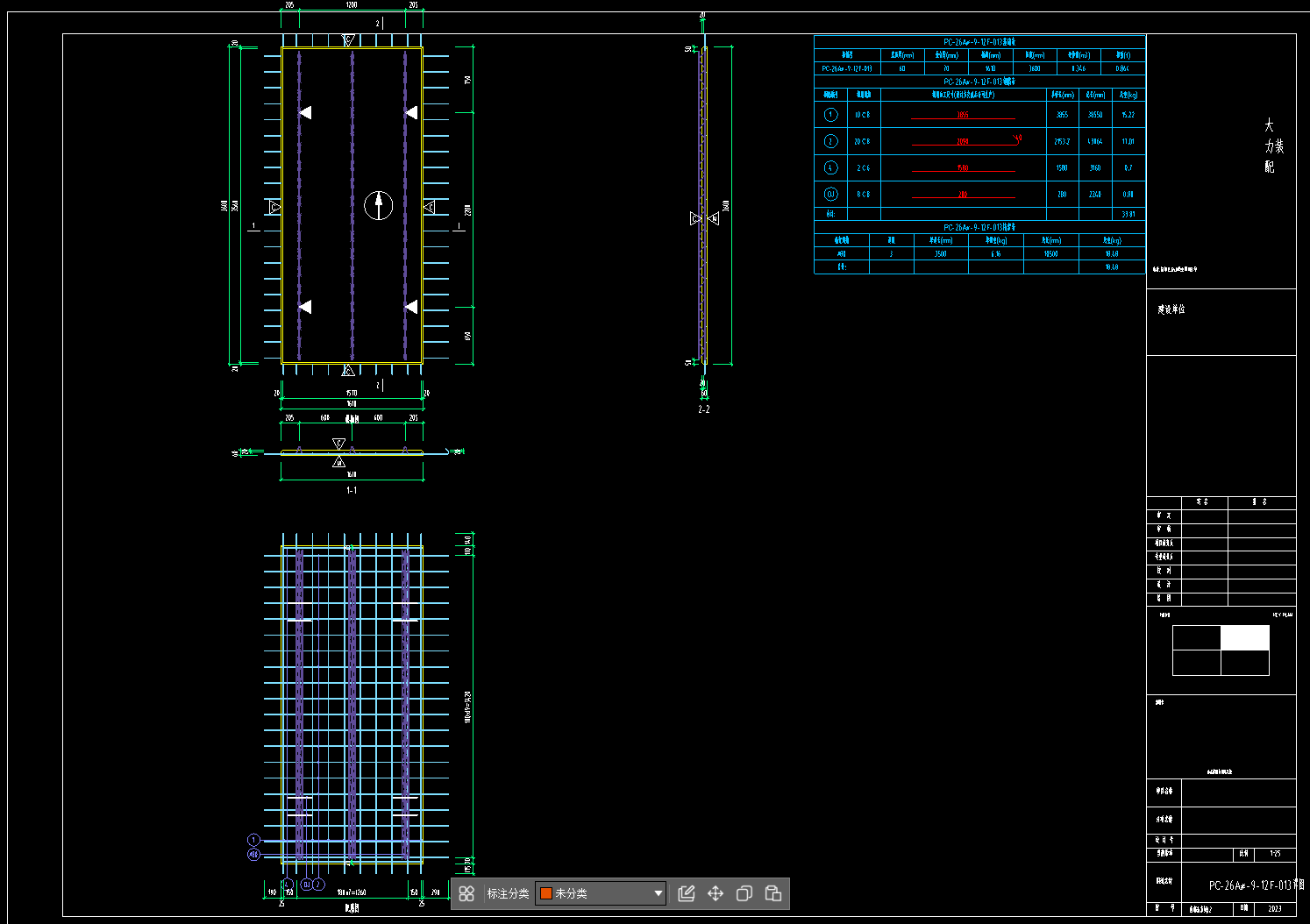Select the 1-1 section view label
Screen dimensions: 1310x924
click(352, 490)
